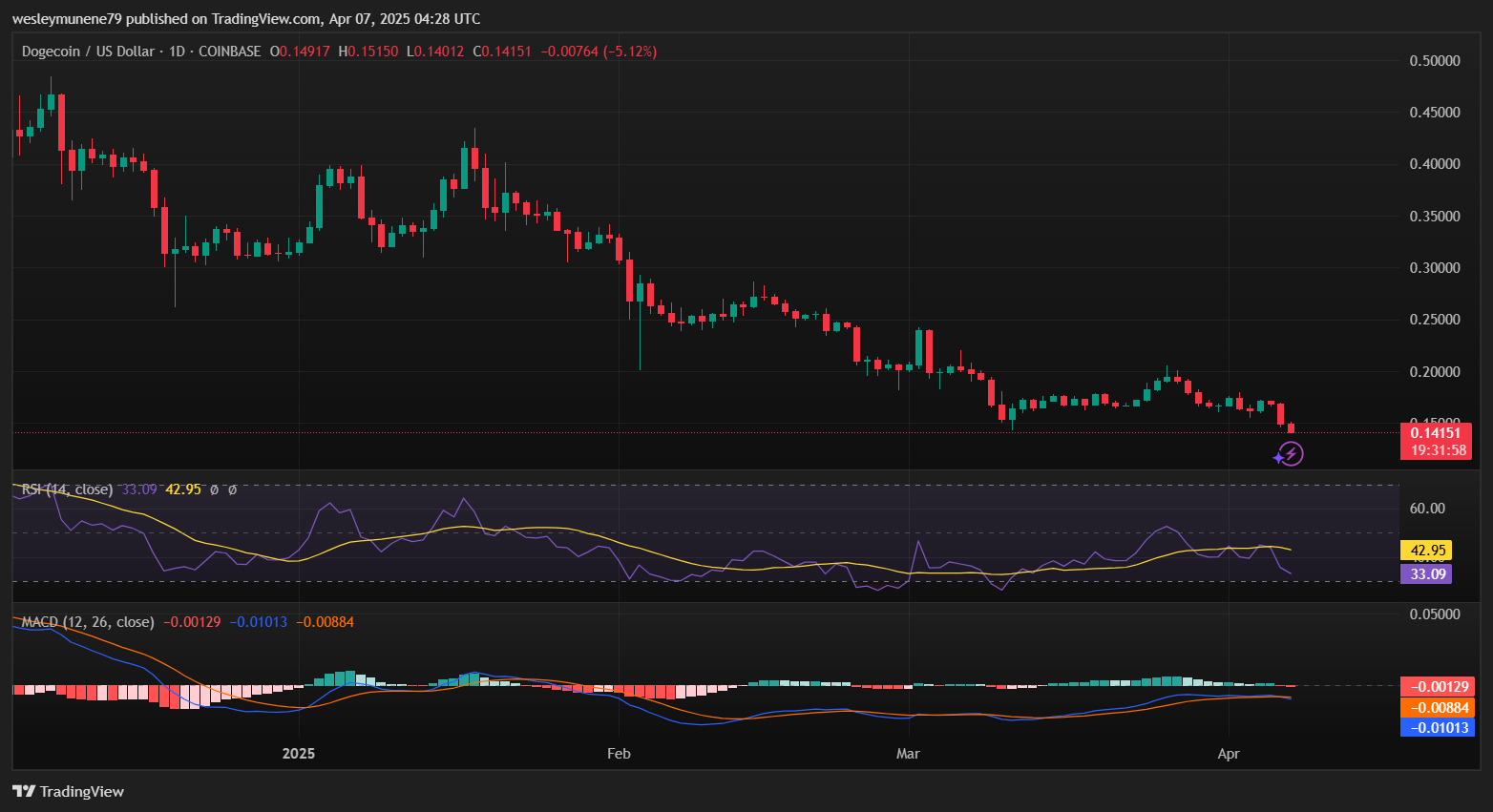Click the purple RSI value tag 33.09
1493x812 pixels.
[x=1426, y=573]
